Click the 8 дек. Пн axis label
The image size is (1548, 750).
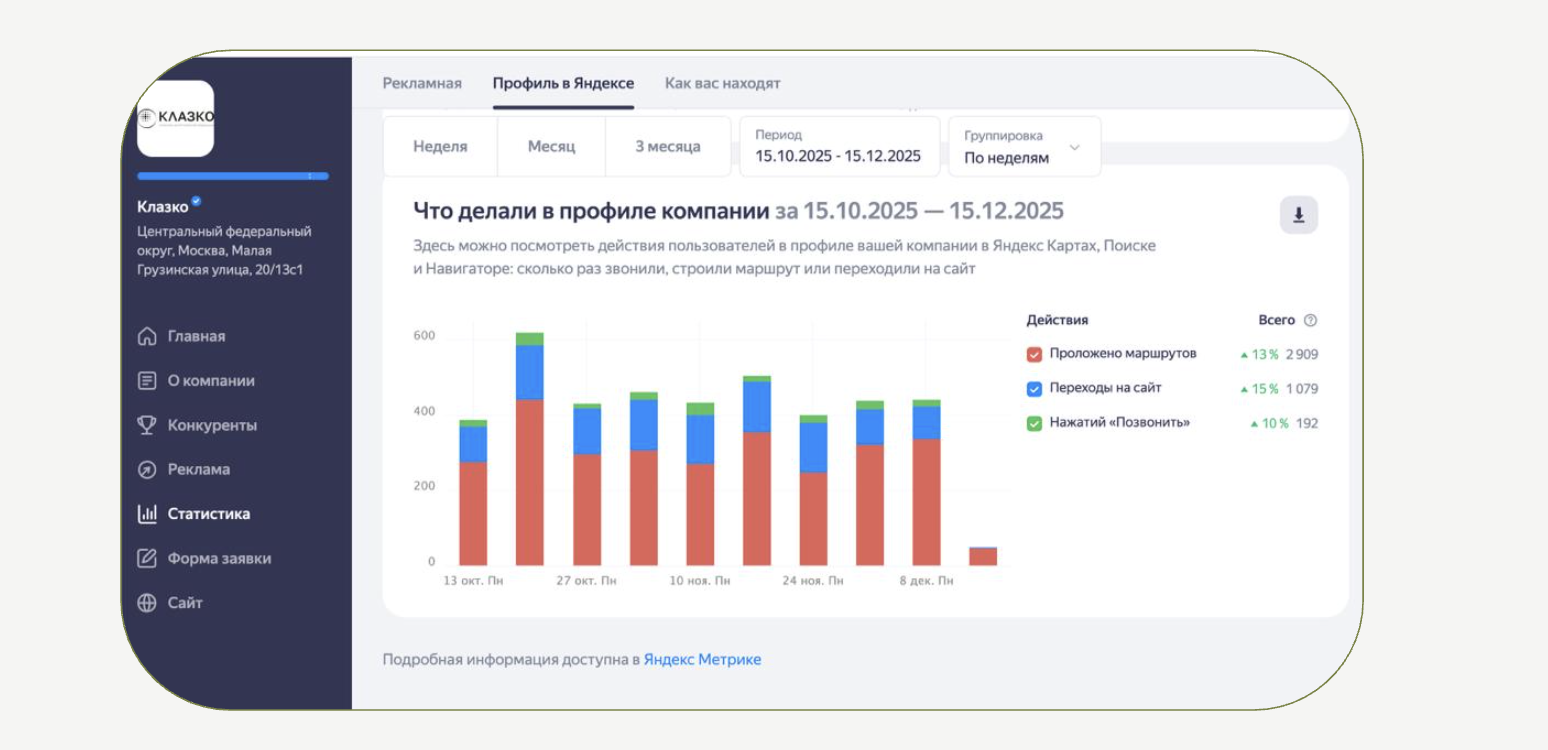pos(927,581)
